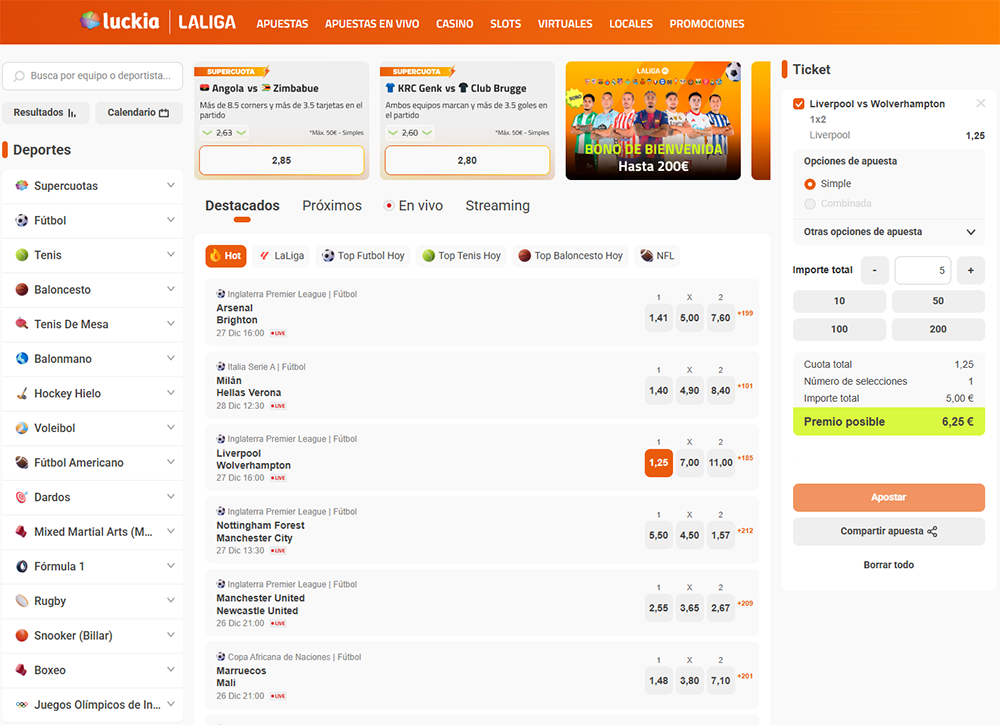Image resolution: width=1000 pixels, height=725 pixels.
Task: Toggle Marruecos home win odds 1,48
Action: (659, 680)
